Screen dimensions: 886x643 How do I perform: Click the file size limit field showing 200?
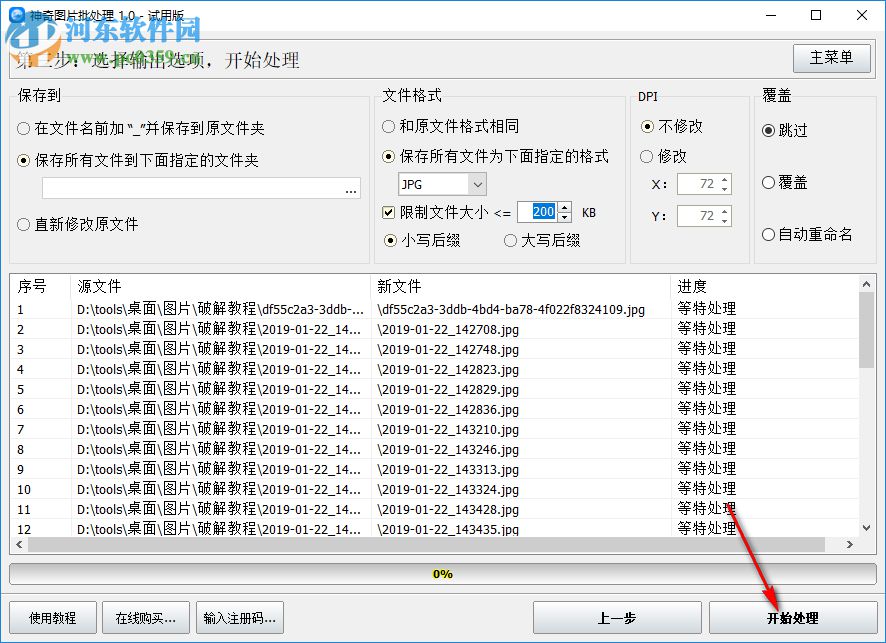pos(537,212)
